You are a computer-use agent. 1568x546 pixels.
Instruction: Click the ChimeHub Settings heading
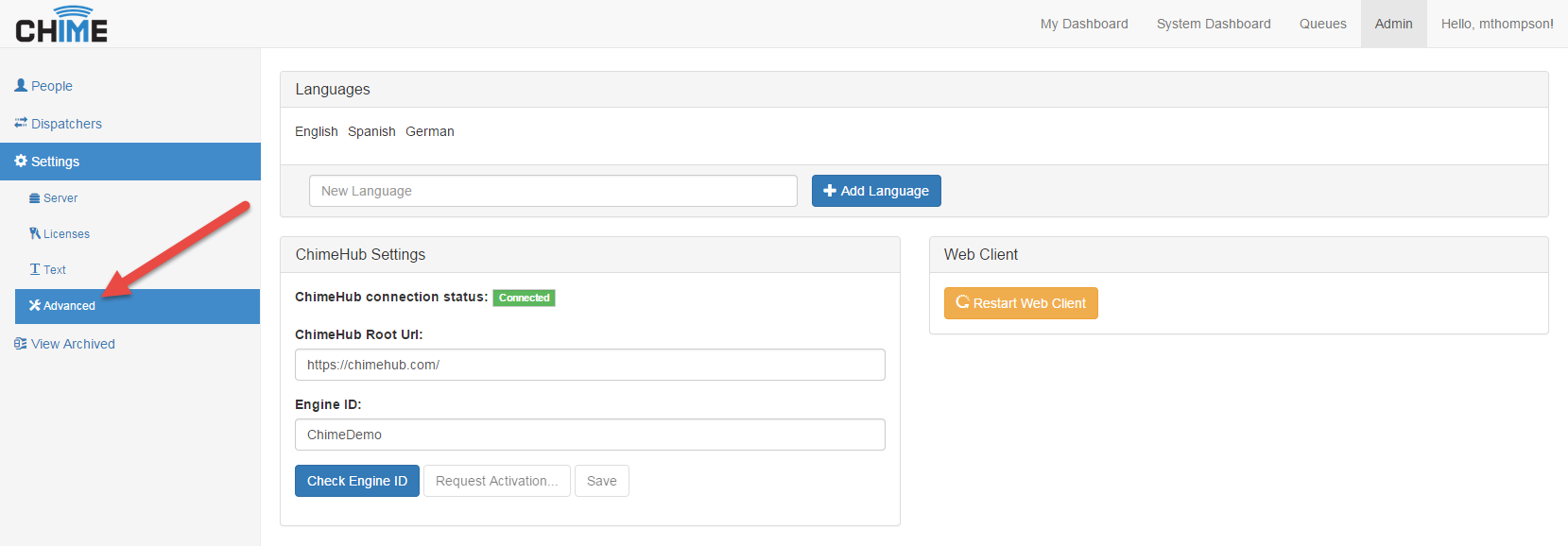click(x=360, y=255)
